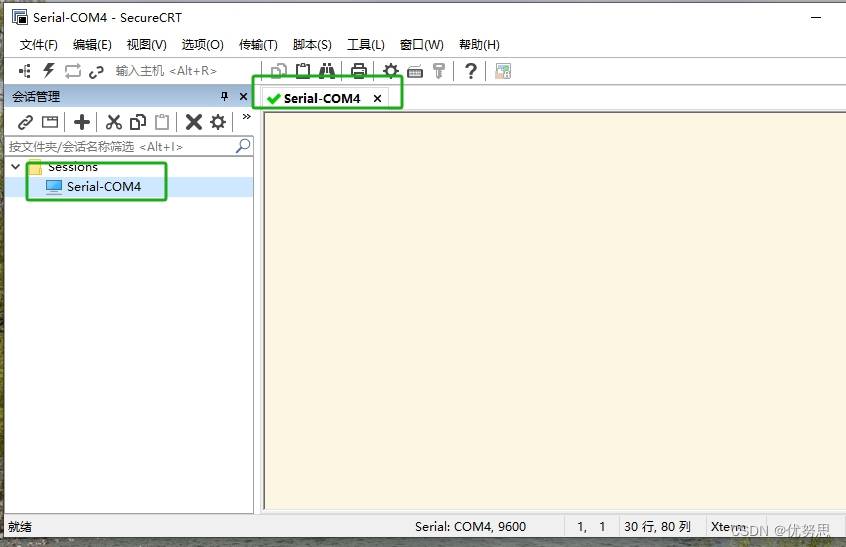Viewport: 846px width, 547px height.
Task: Click the session manager toolbar icon
Action: (25, 71)
